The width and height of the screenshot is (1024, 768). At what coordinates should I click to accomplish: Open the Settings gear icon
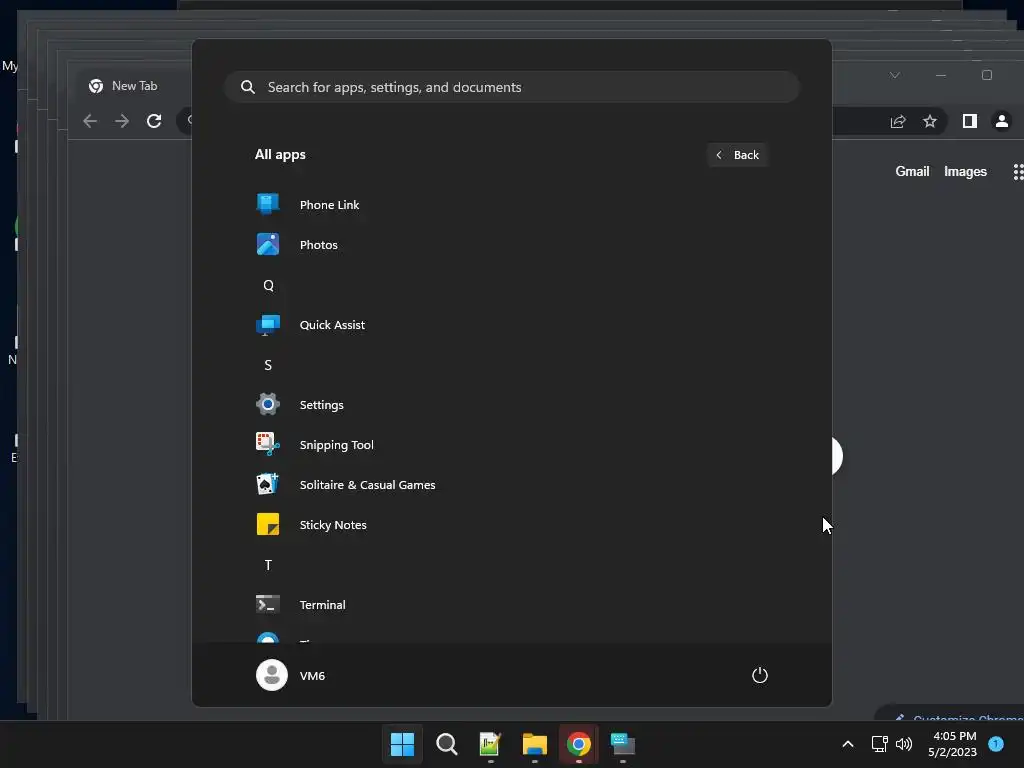[x=268, y=404]
